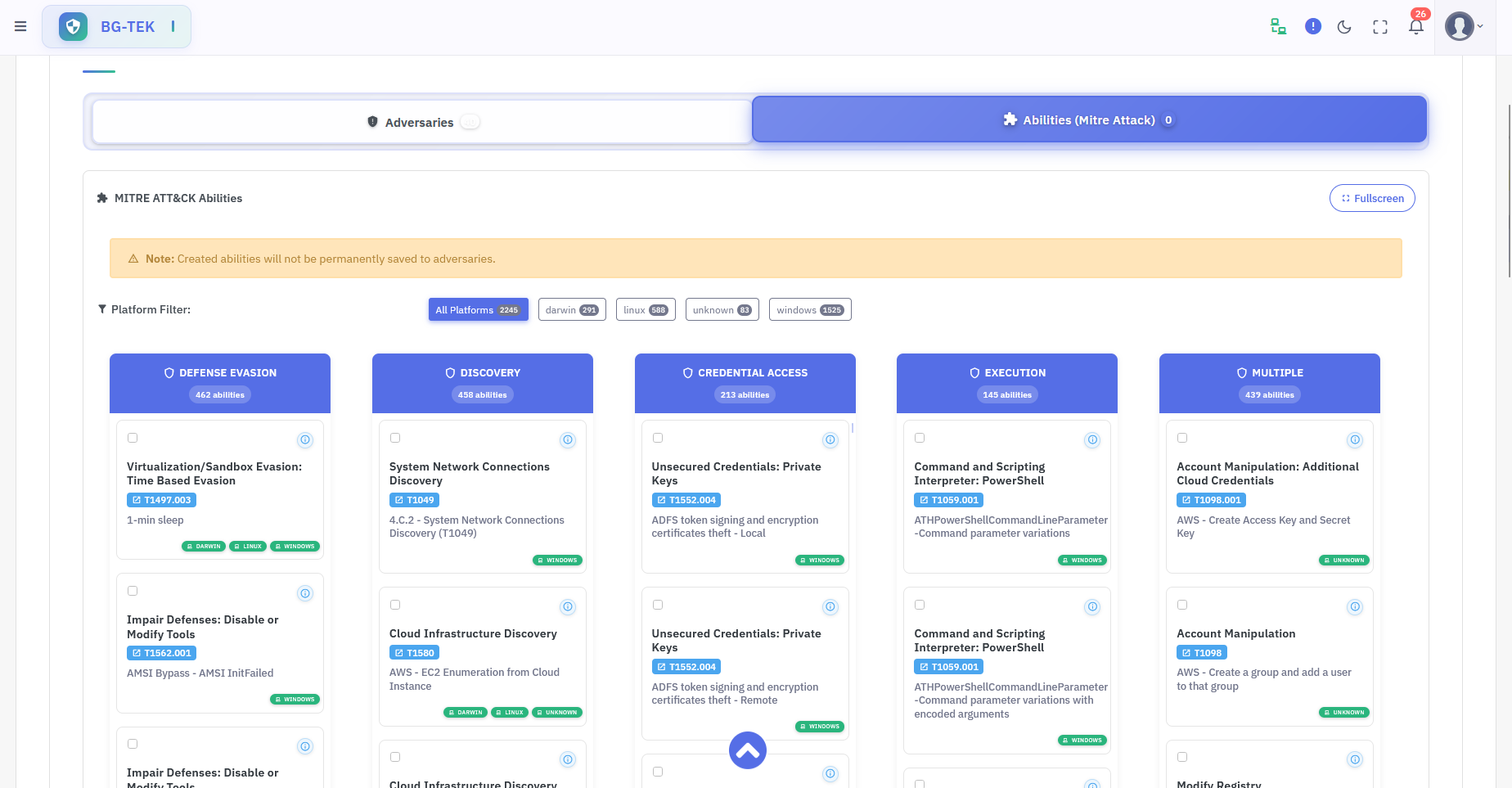
Task: Click the green network status icon
Action: tap(1278, 27)
